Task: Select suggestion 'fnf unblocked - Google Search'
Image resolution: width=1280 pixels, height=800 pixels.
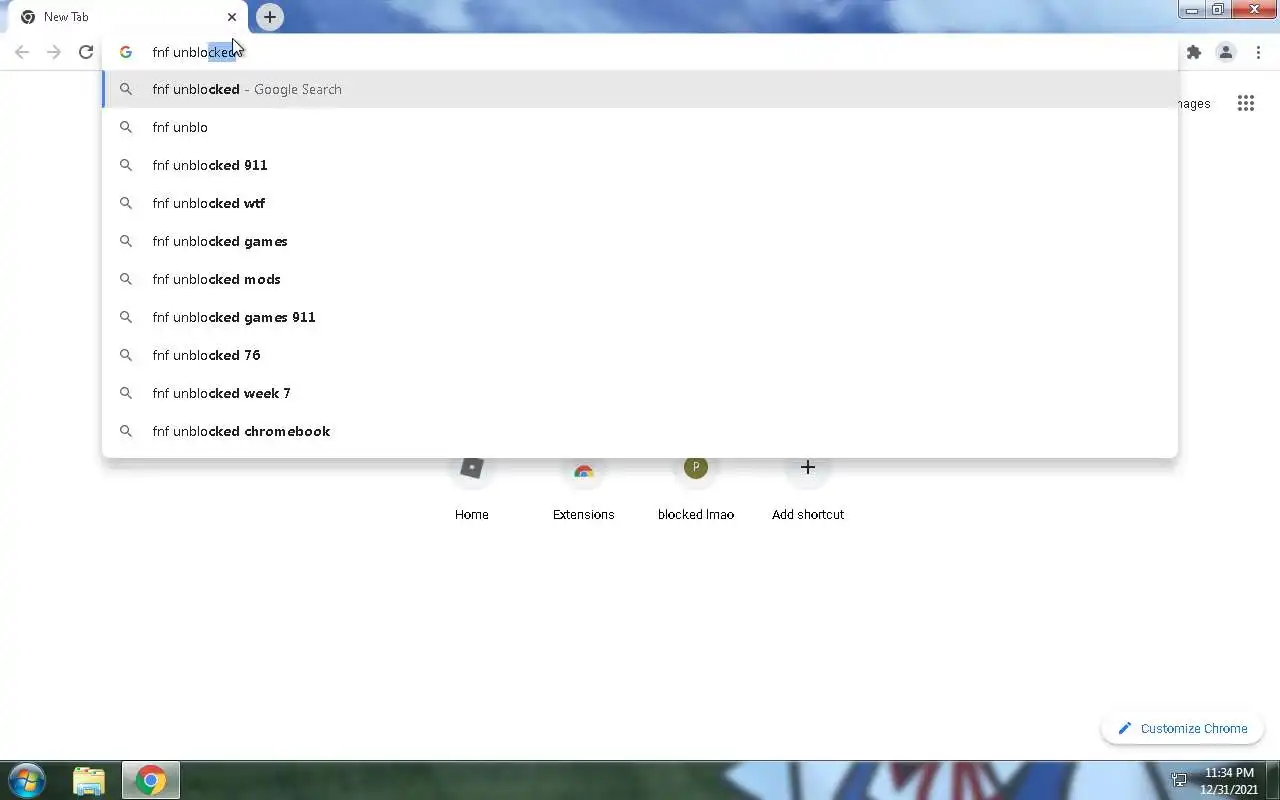Action: (x=640, y=89)
